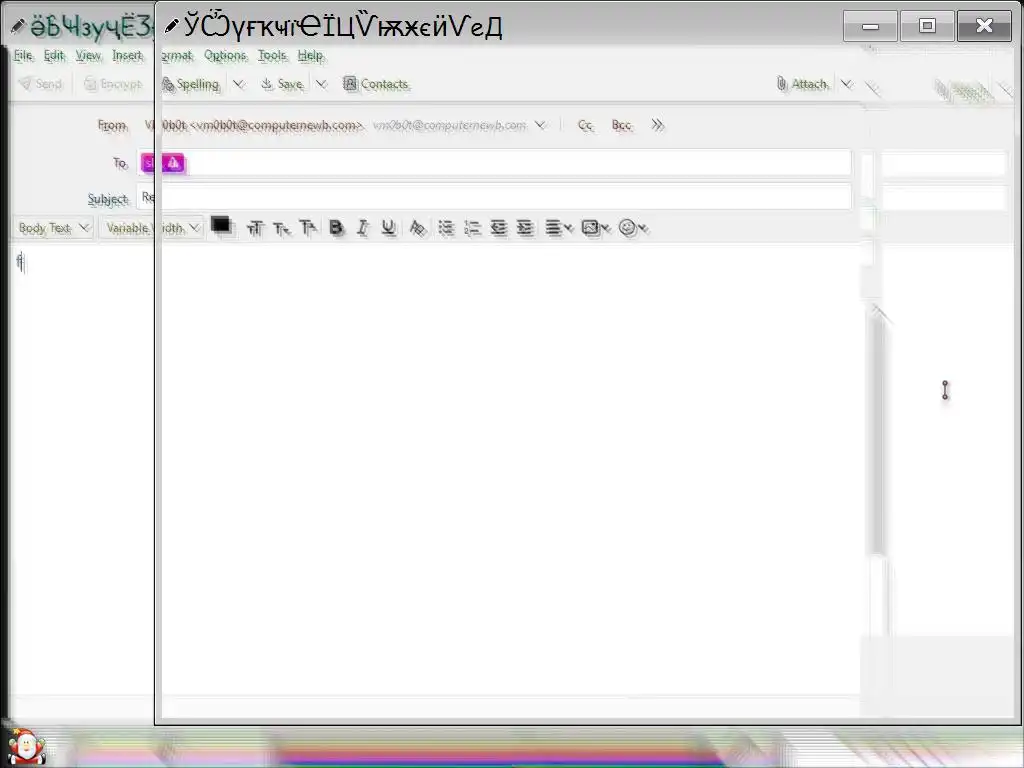This screenshot has height=768, width=1024.
Task: Open the Edit menu
Action: pos(54,56)
